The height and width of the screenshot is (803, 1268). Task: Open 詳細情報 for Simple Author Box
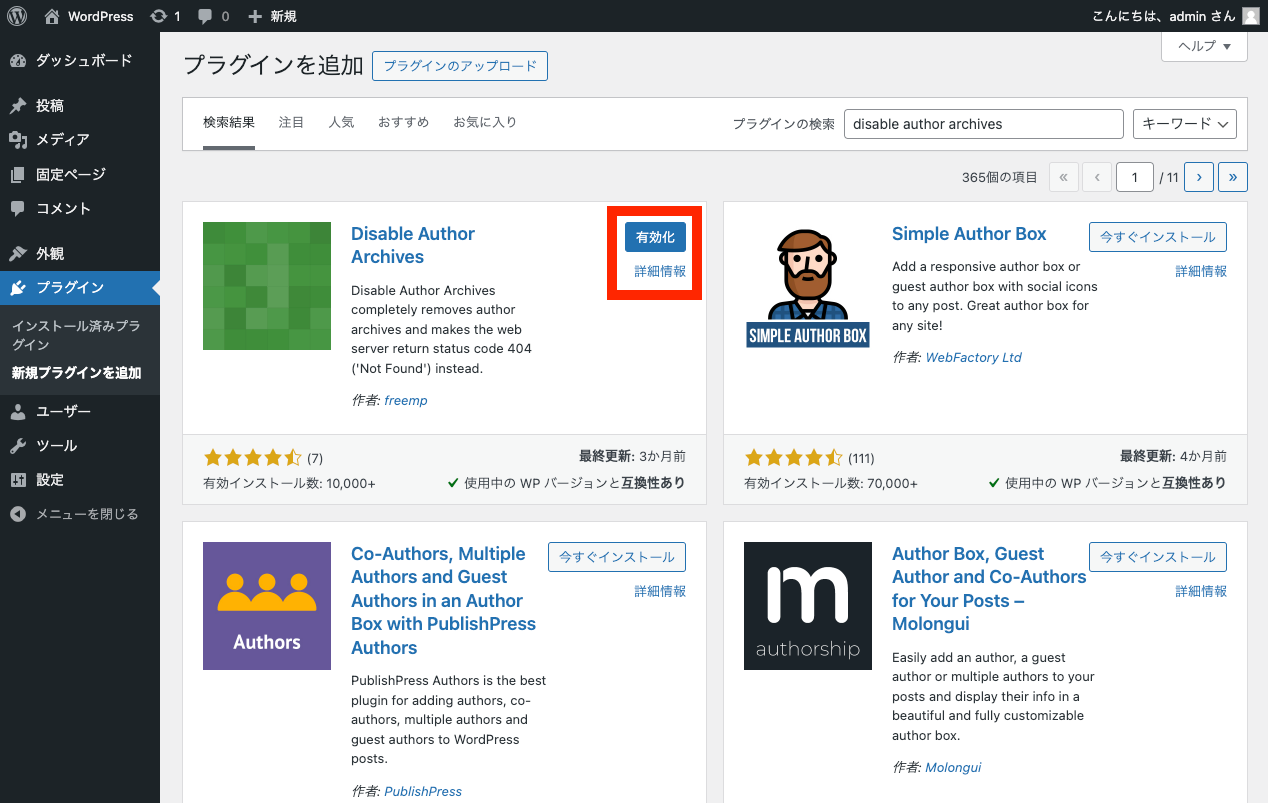pos(1201,271)
